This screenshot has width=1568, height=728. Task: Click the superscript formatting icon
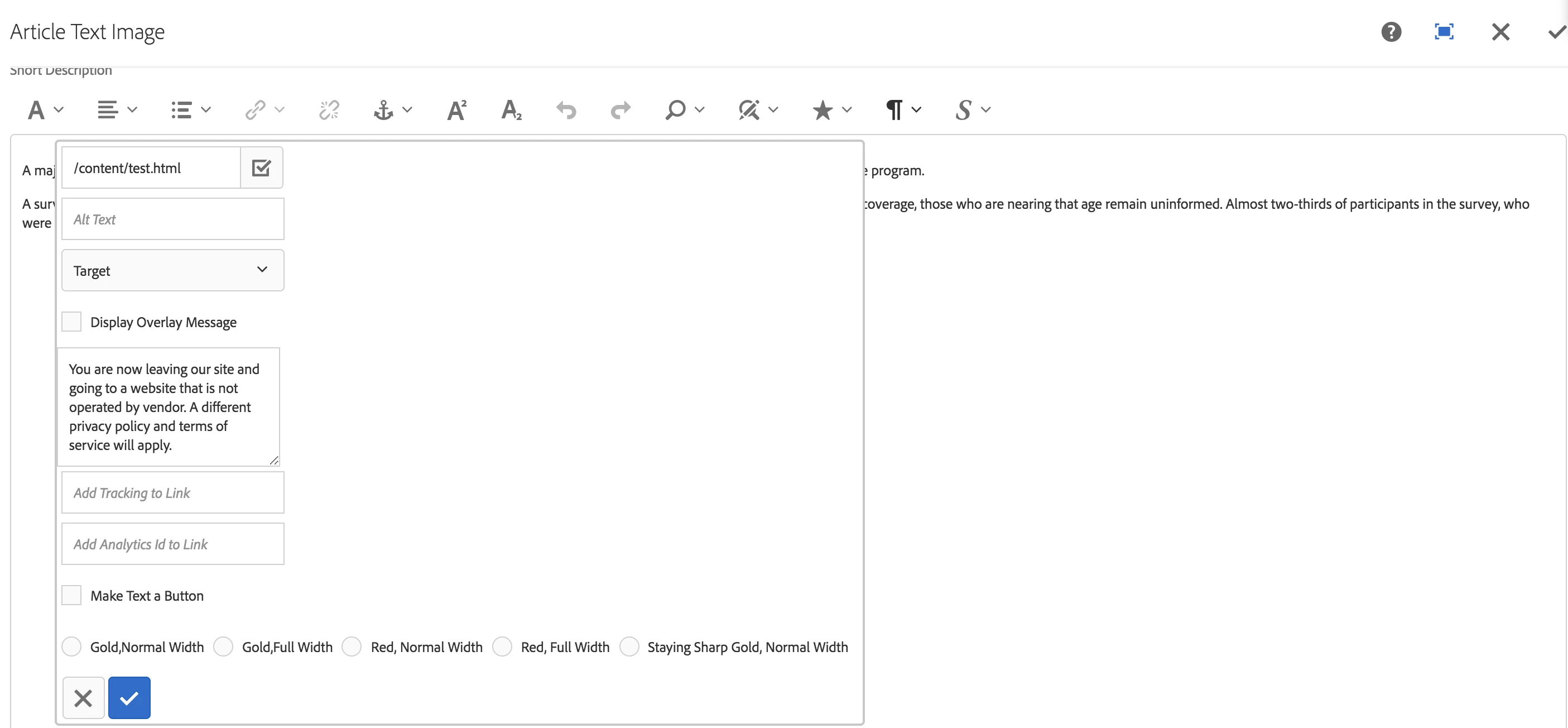click(x=456, y=109)
